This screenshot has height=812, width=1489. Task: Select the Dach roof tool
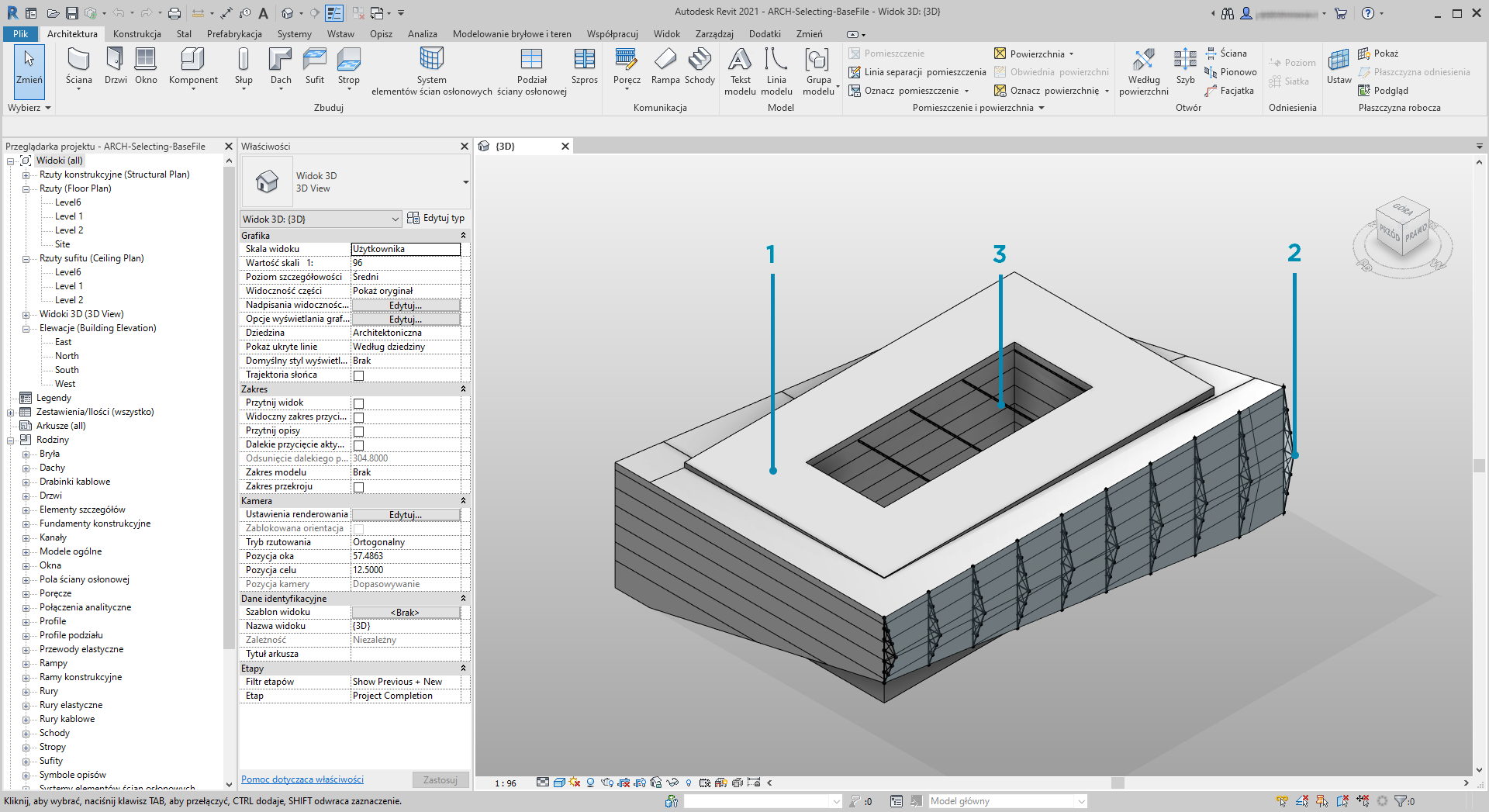click(281, 67)
